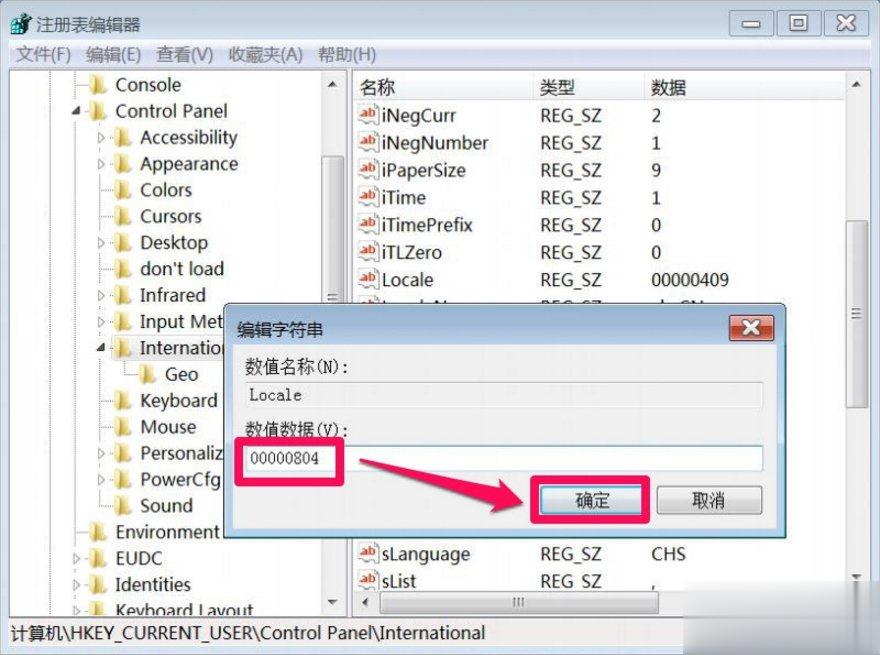This screenshot has height=655, width=880.
Task: Click the iNegNumber string value icon
Action: pyautogui.click(x=368, y=143)
